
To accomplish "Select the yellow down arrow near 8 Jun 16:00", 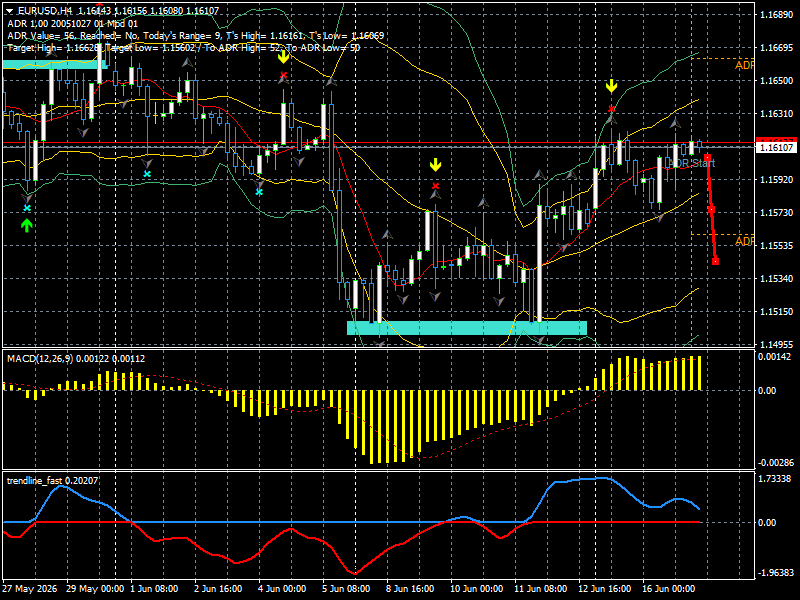I will point(435,165).
